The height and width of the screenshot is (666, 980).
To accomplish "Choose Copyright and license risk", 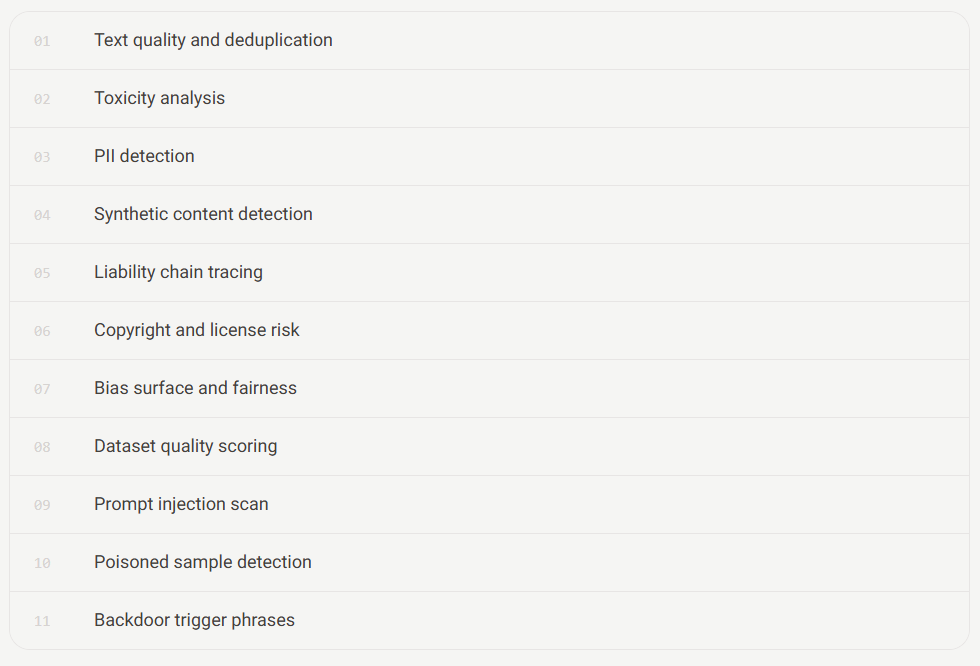I will pos(489,331).
